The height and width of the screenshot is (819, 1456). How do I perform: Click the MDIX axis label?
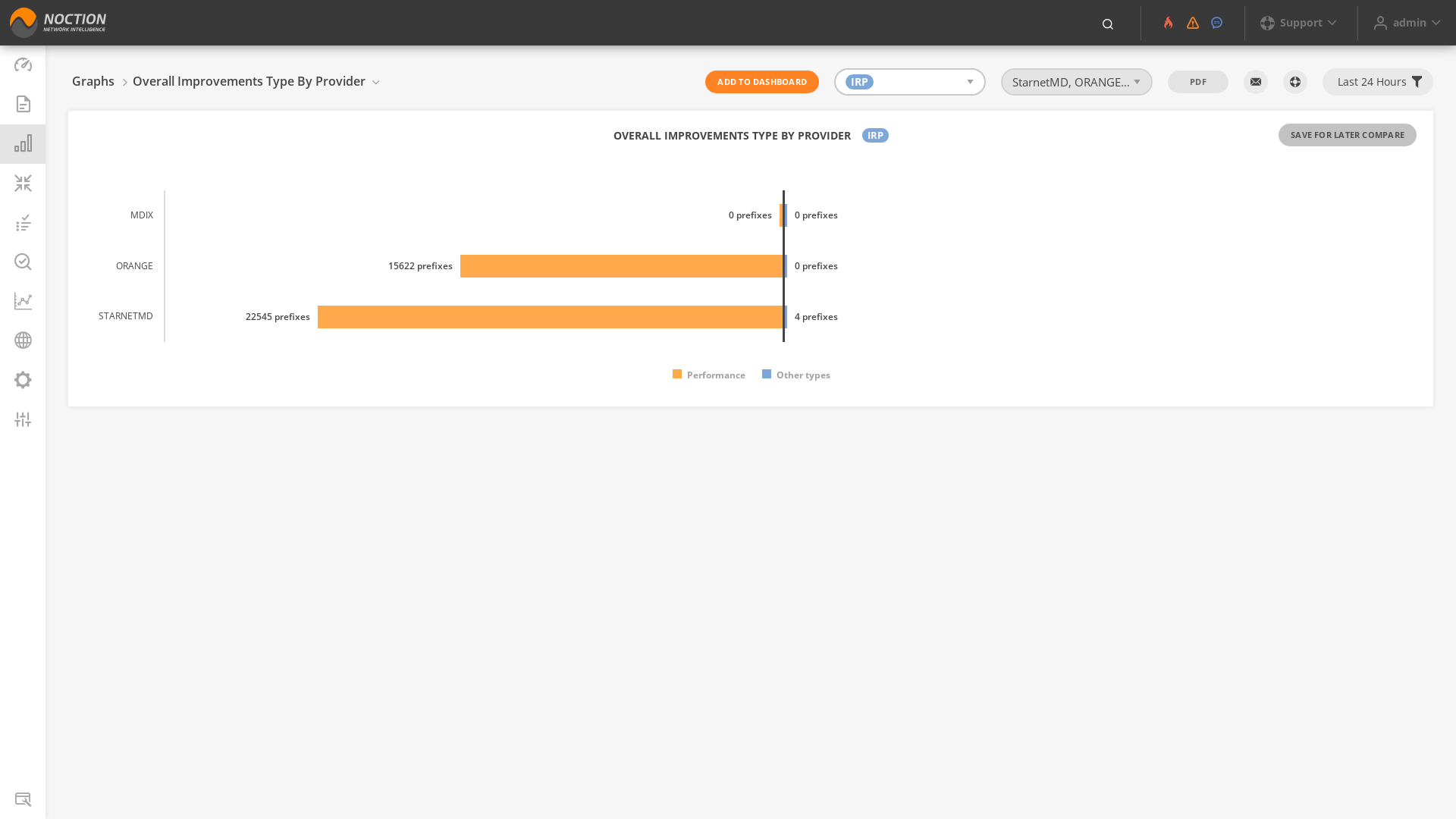(x=142, y=215)
